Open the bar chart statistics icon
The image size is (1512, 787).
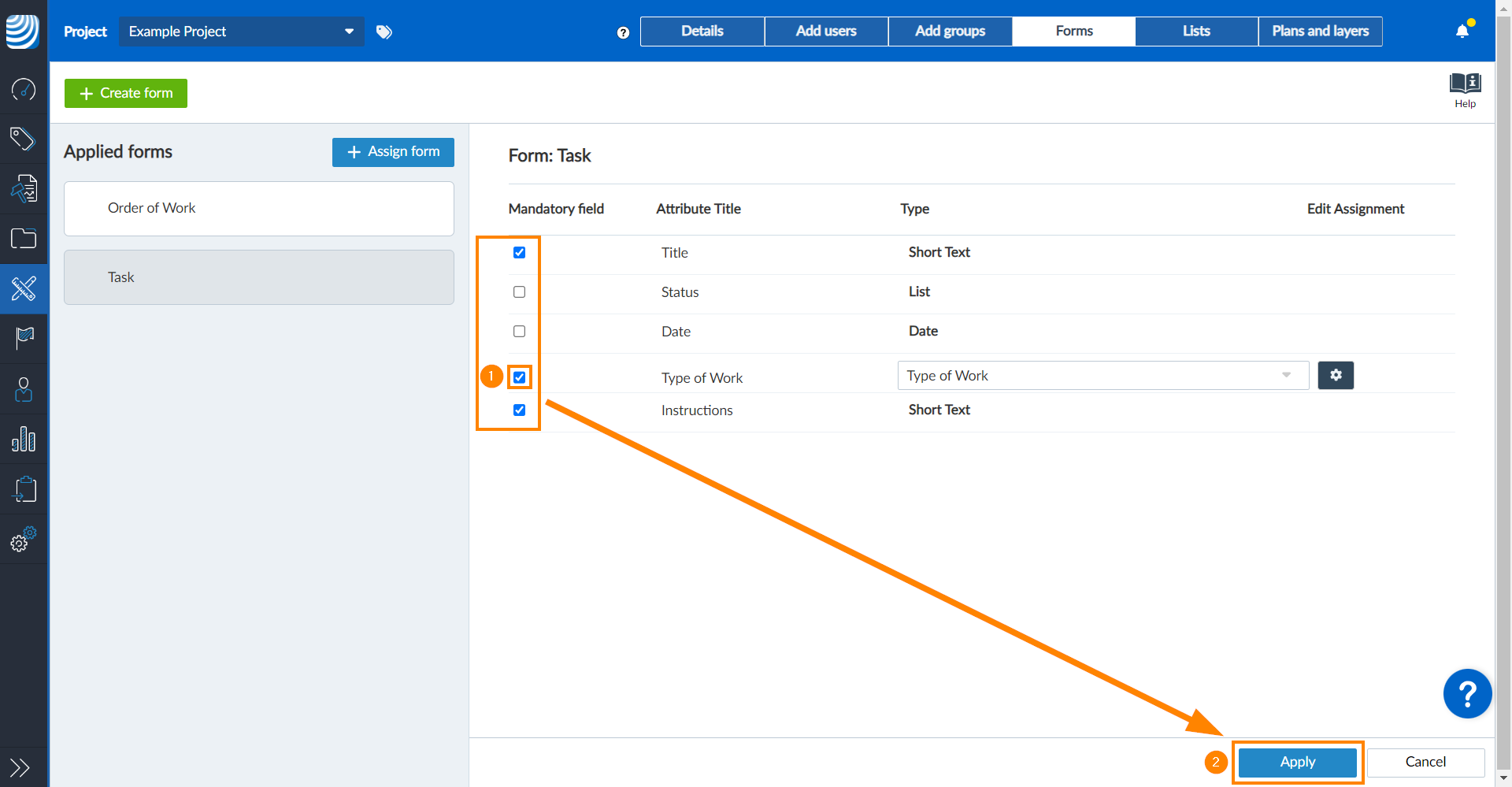pos(24,439)
